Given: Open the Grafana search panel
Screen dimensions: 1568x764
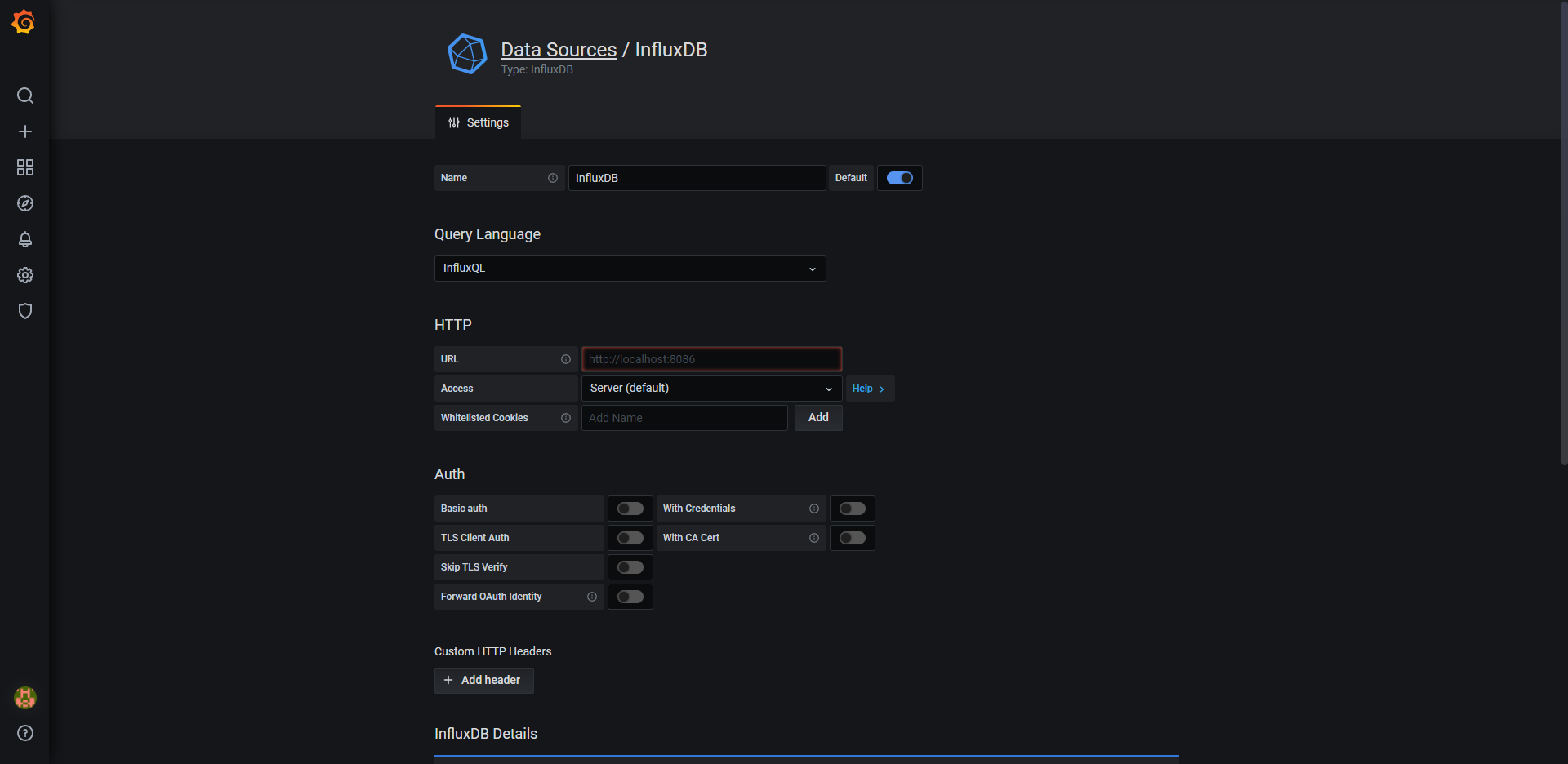Looking at the screenshot, I should tap(25, 95).
